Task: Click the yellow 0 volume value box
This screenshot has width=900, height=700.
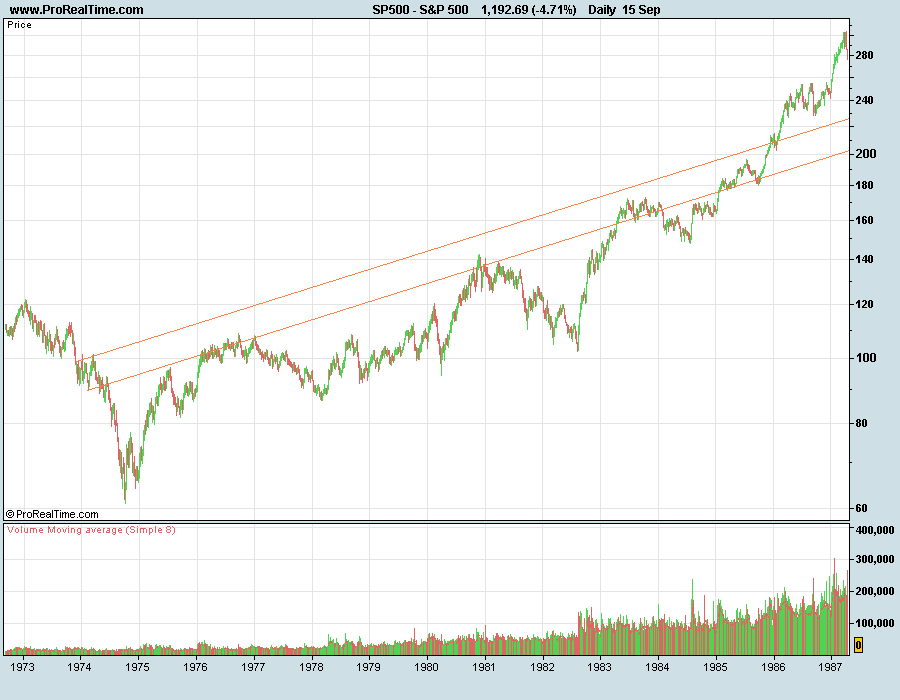Action: click(x=858, y=645)
